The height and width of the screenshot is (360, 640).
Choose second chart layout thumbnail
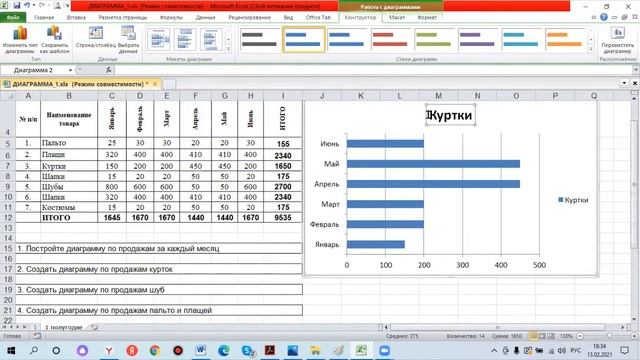tap(185, 40)
